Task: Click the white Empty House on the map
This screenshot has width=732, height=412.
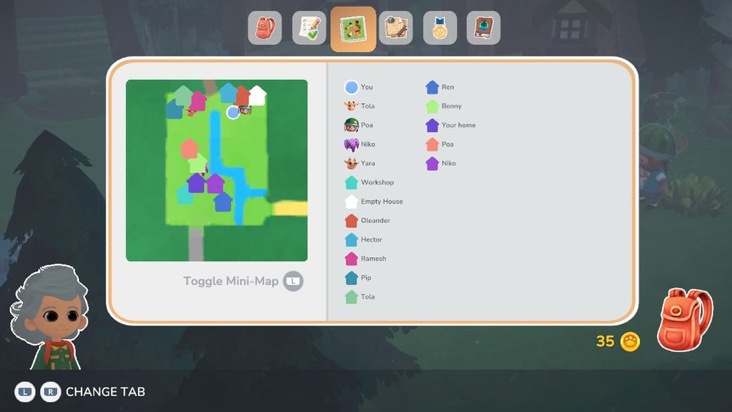Action: pyautogui.click(x=257, y=95)
